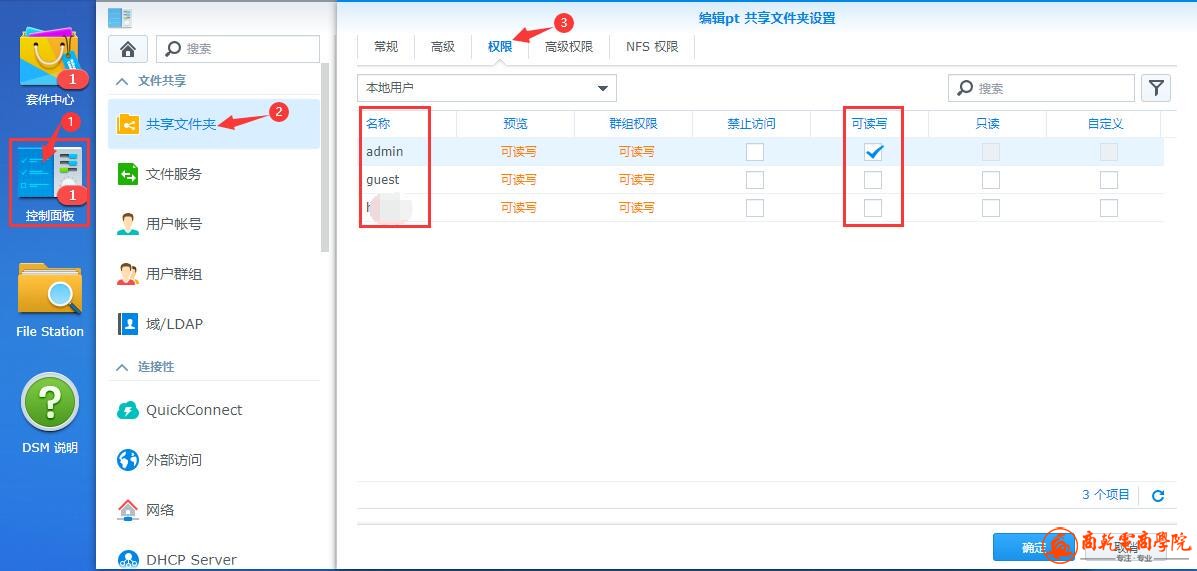Open DSM 说明 help icon
The height and width of the screenshot is (571, 1197).
tap(49, 412)
